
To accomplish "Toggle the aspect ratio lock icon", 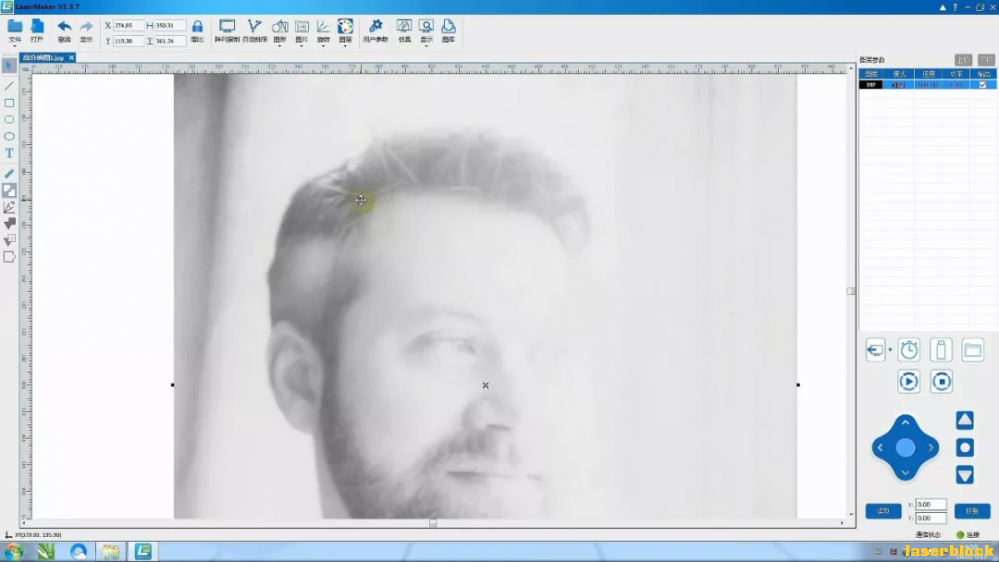I will (x=197, y=27).
